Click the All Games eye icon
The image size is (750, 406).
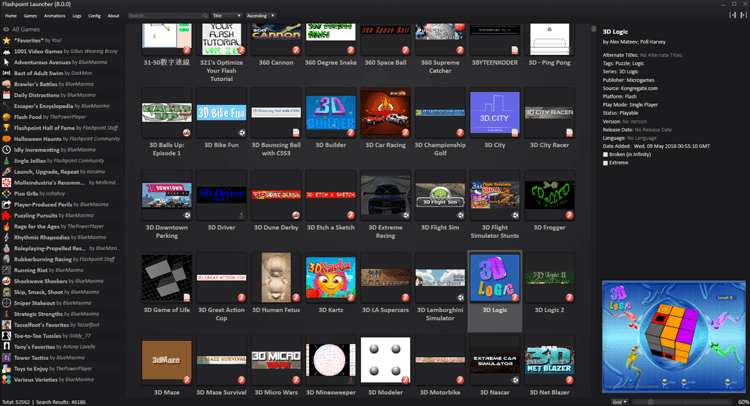tap(6, 29)
